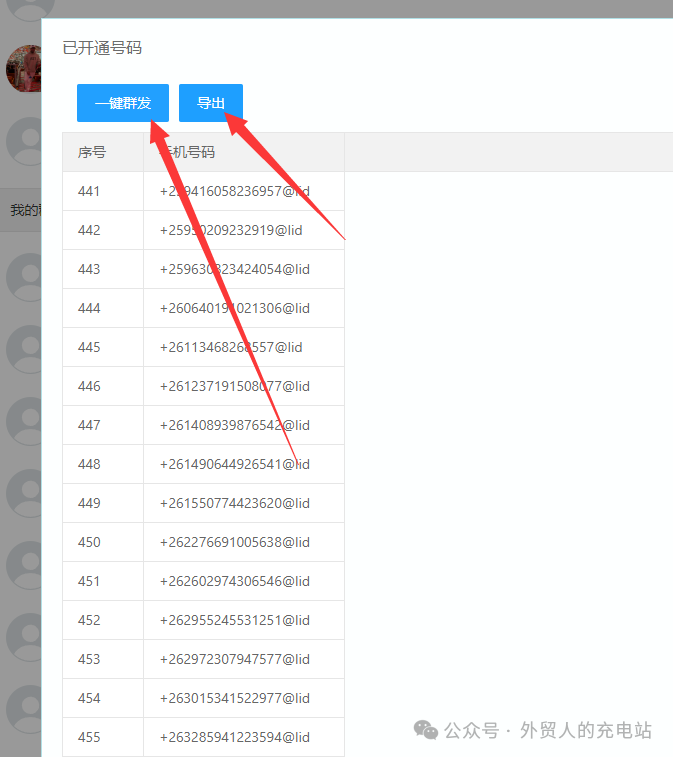Viewport: 673px width, 757px height.
Task: Click the 序号 column header
Action: click(x=92, y=153)
